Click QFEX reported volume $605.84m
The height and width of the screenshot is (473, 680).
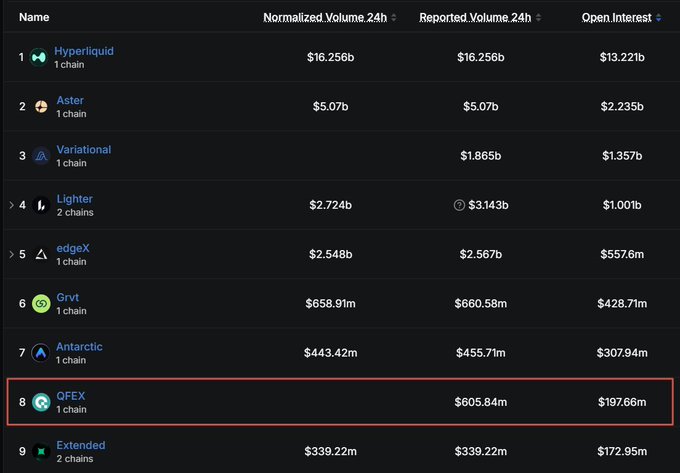click(481, 402)
